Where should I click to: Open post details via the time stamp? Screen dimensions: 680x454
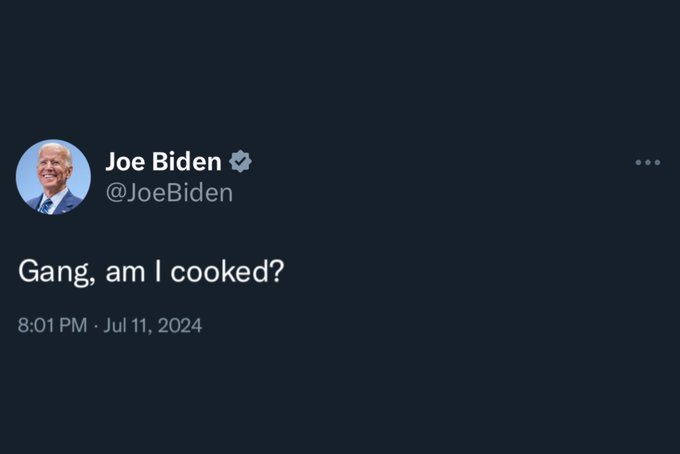point(53,325)
